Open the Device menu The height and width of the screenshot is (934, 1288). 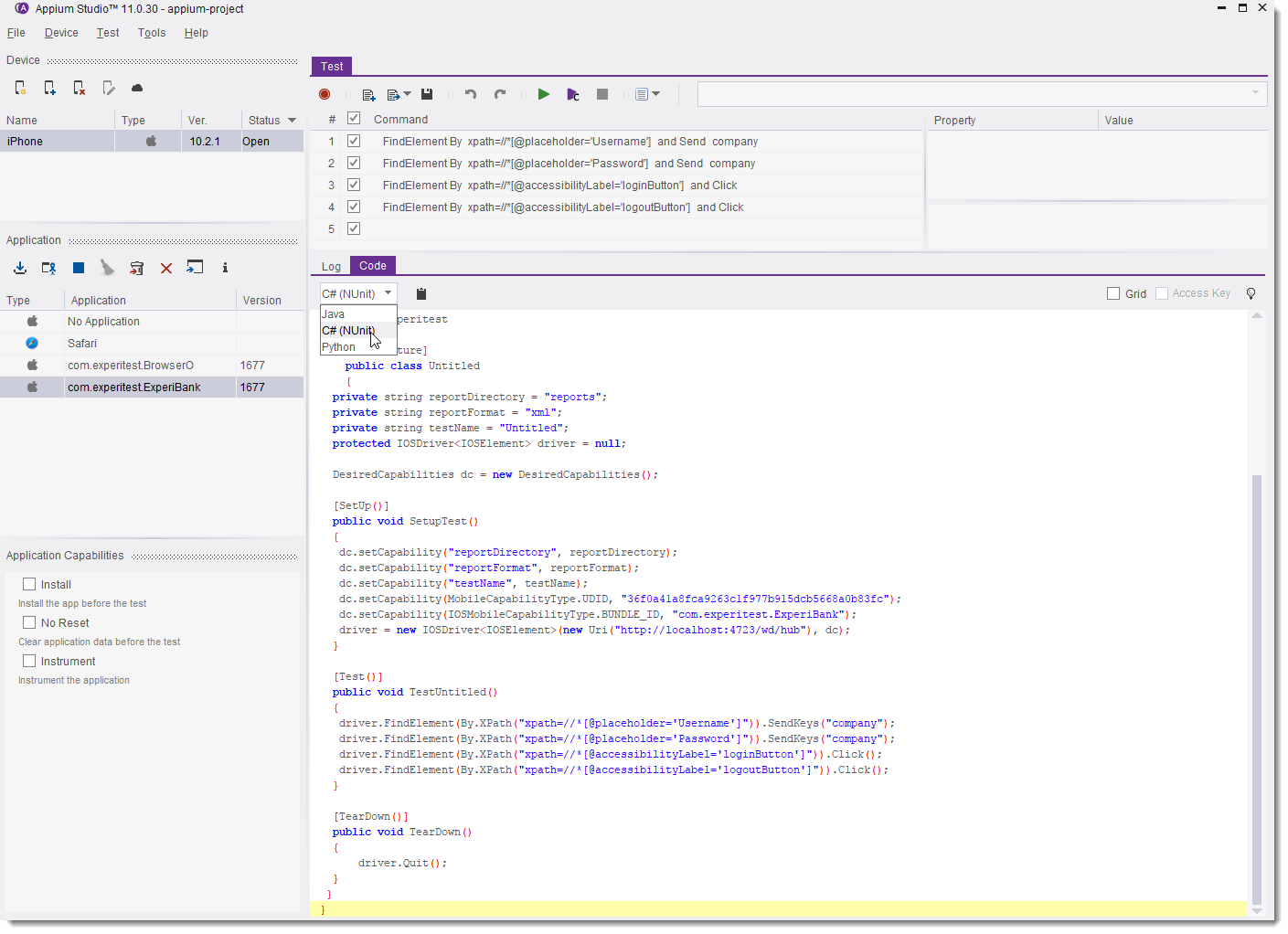[x=61, y=33]
